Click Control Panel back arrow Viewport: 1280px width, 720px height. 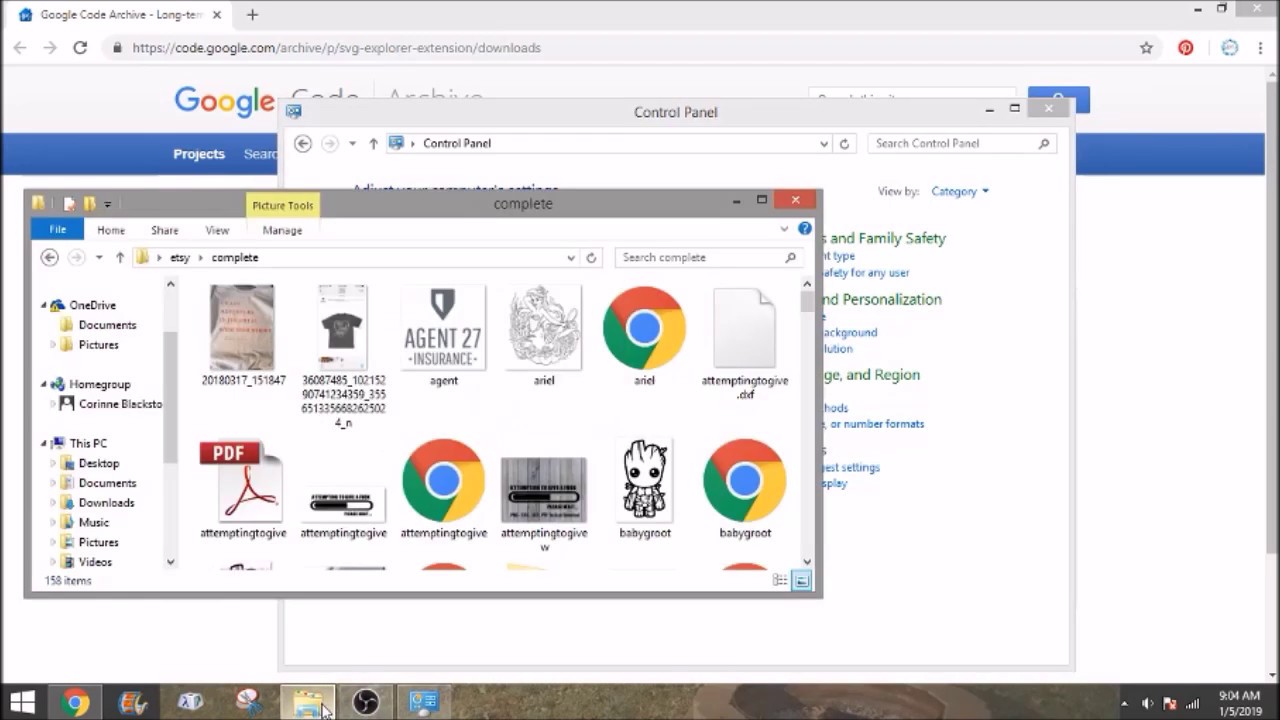click(302, 143)
